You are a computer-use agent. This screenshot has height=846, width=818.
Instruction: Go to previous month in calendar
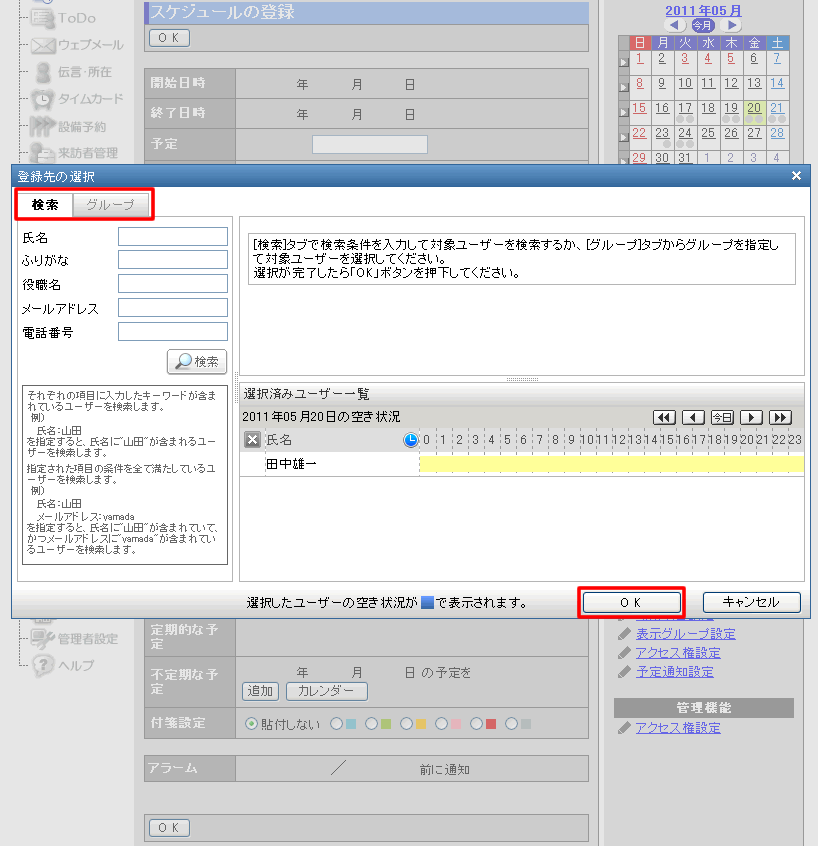tap(674, 25)
